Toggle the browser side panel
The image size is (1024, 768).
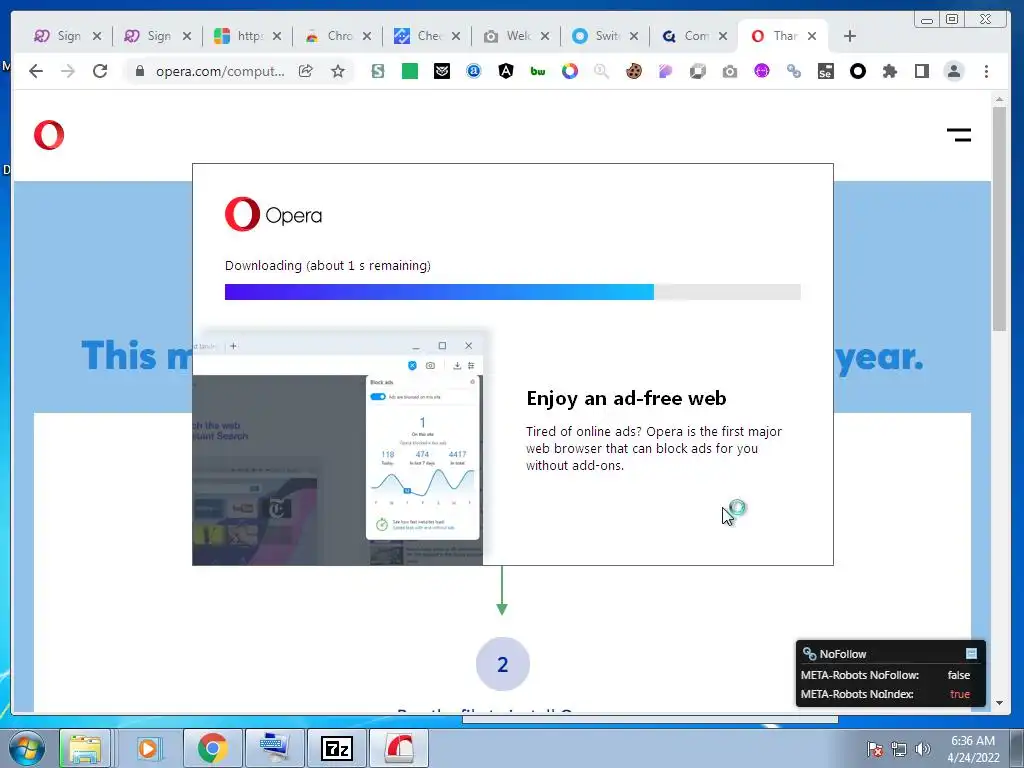pos(921,71)
